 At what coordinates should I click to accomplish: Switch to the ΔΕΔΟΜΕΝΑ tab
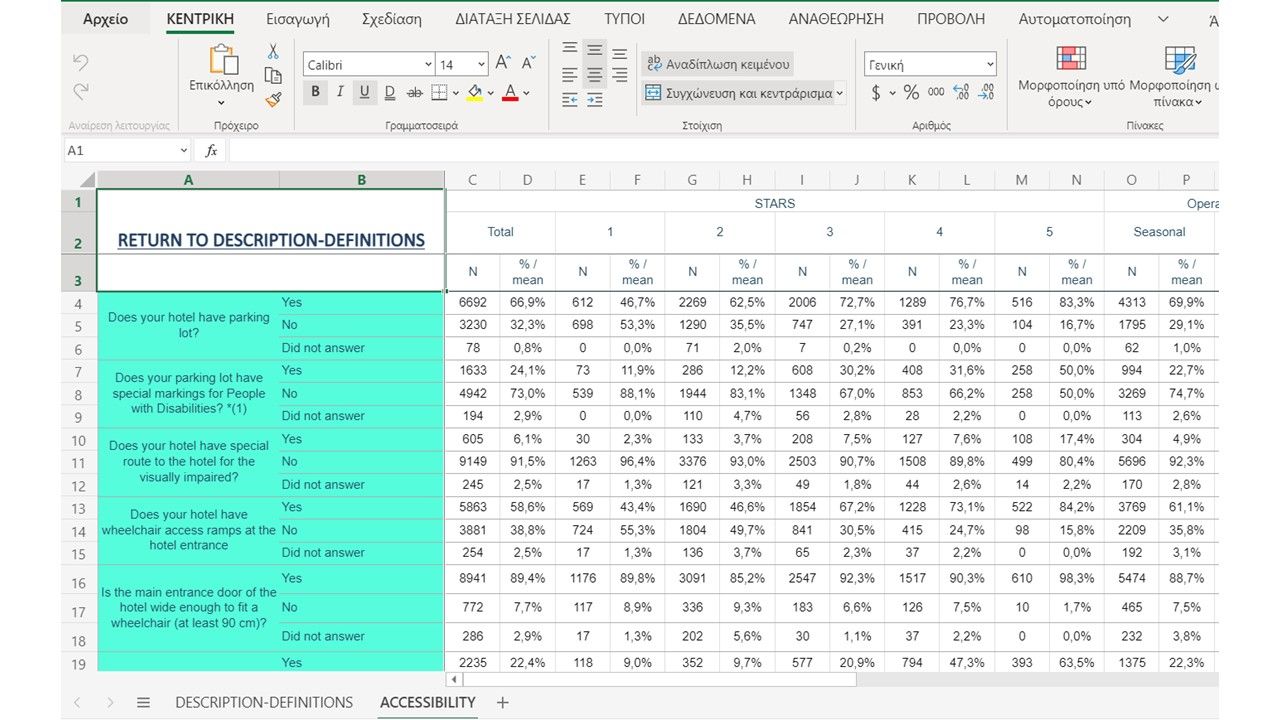click(x=717, y=19)
